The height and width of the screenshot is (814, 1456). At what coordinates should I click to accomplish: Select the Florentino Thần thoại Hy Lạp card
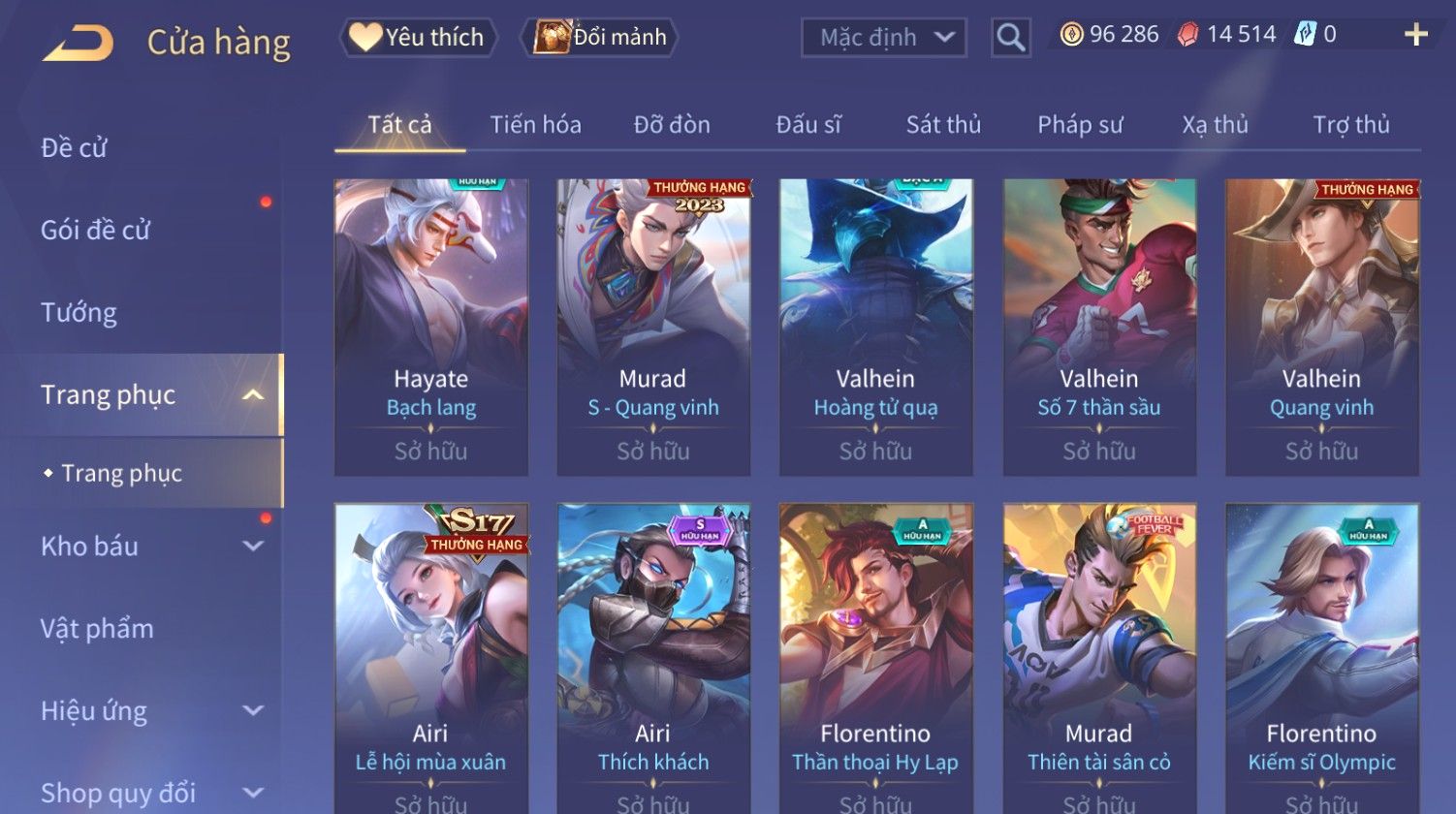tap(875, 658)
